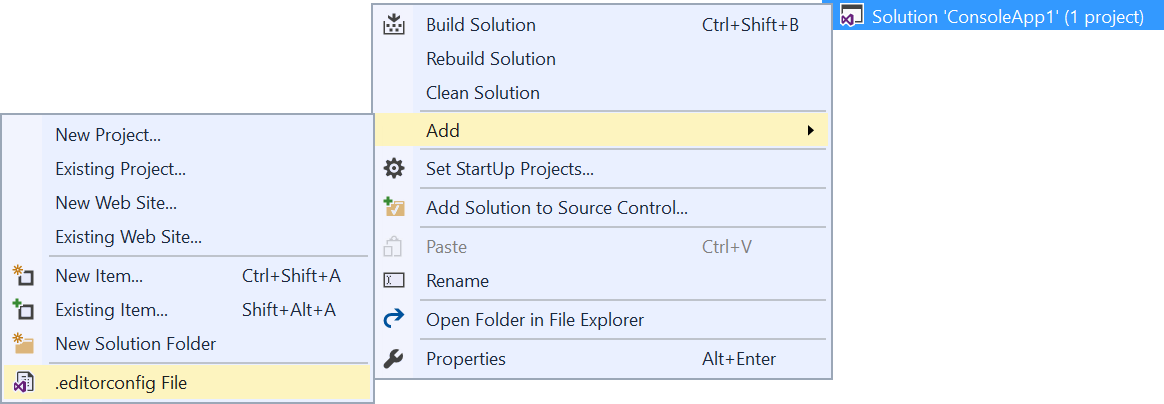The image size is (1164, 404).
Task: Click the Set StartUp Projects gear icon
Action: [x=393, y=169]
